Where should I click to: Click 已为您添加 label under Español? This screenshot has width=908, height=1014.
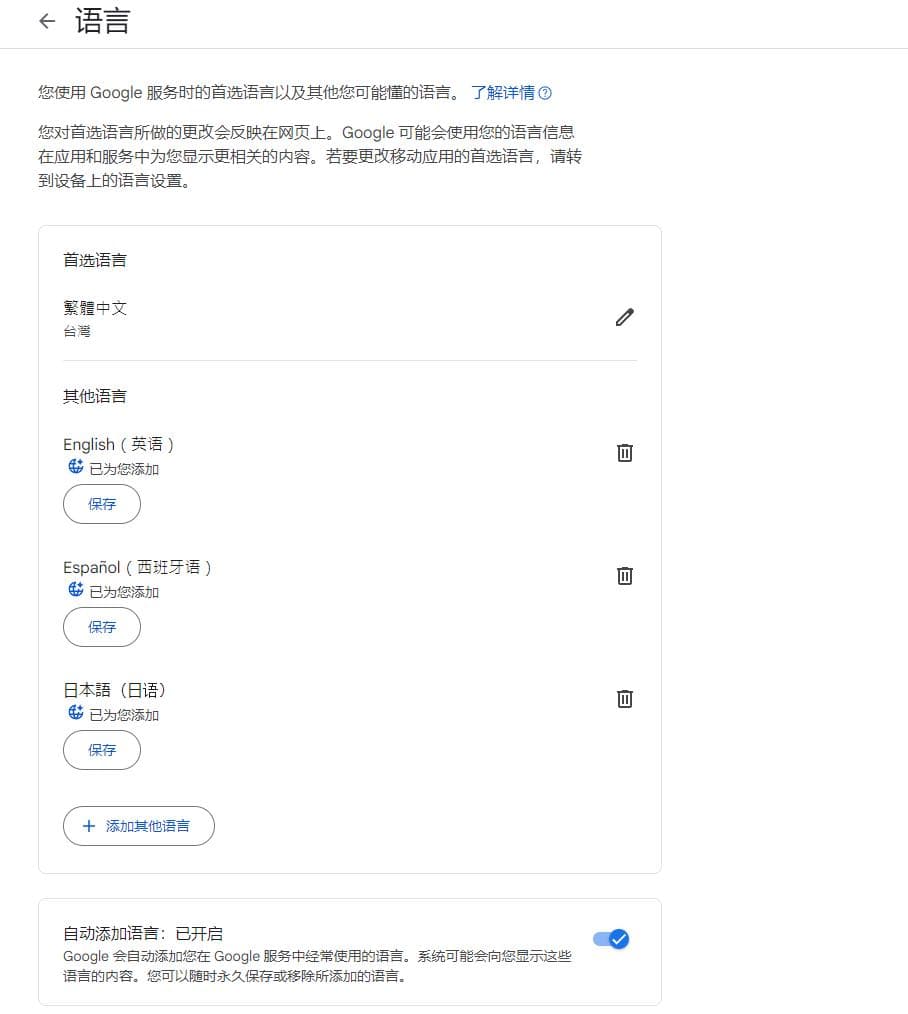[x=124, y=592]
